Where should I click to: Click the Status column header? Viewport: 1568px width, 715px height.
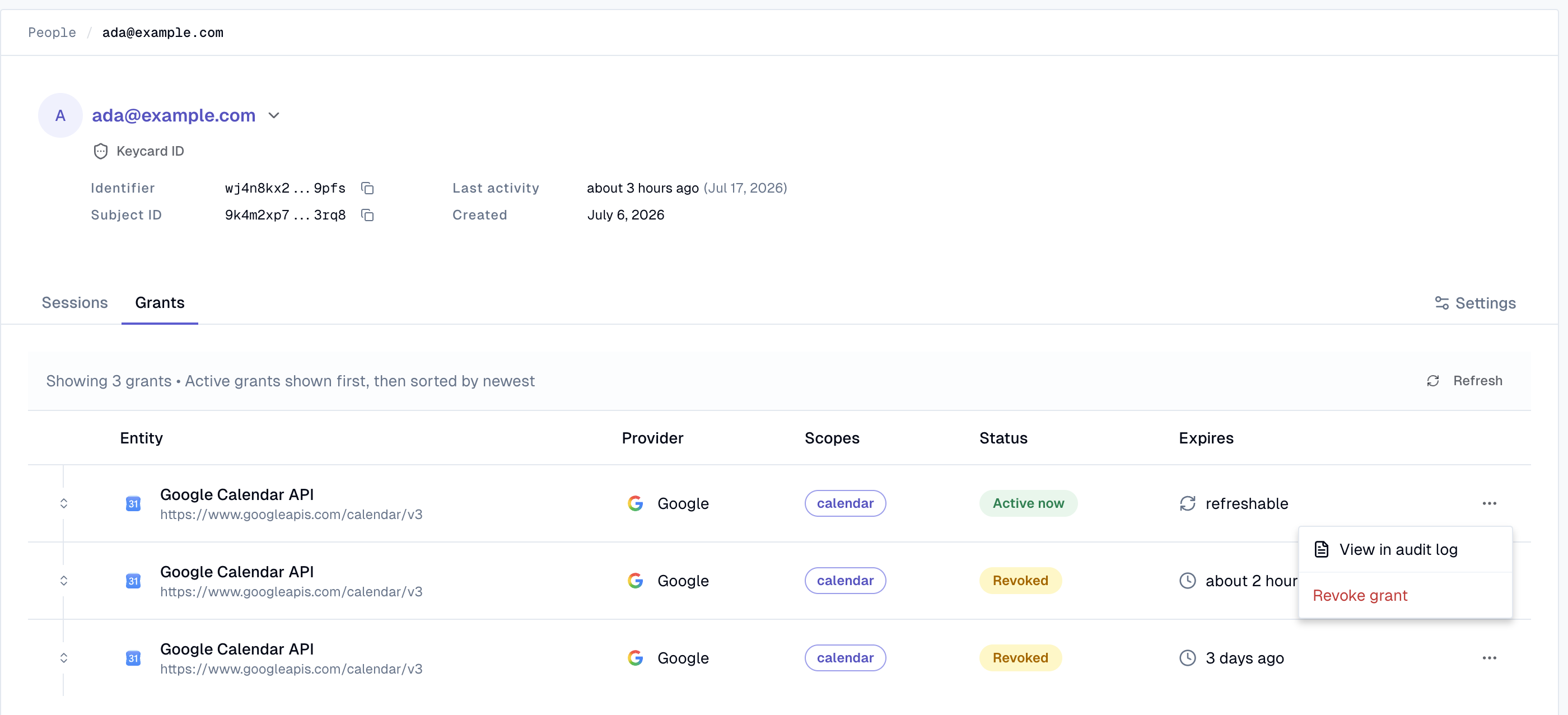(1003, 438)
